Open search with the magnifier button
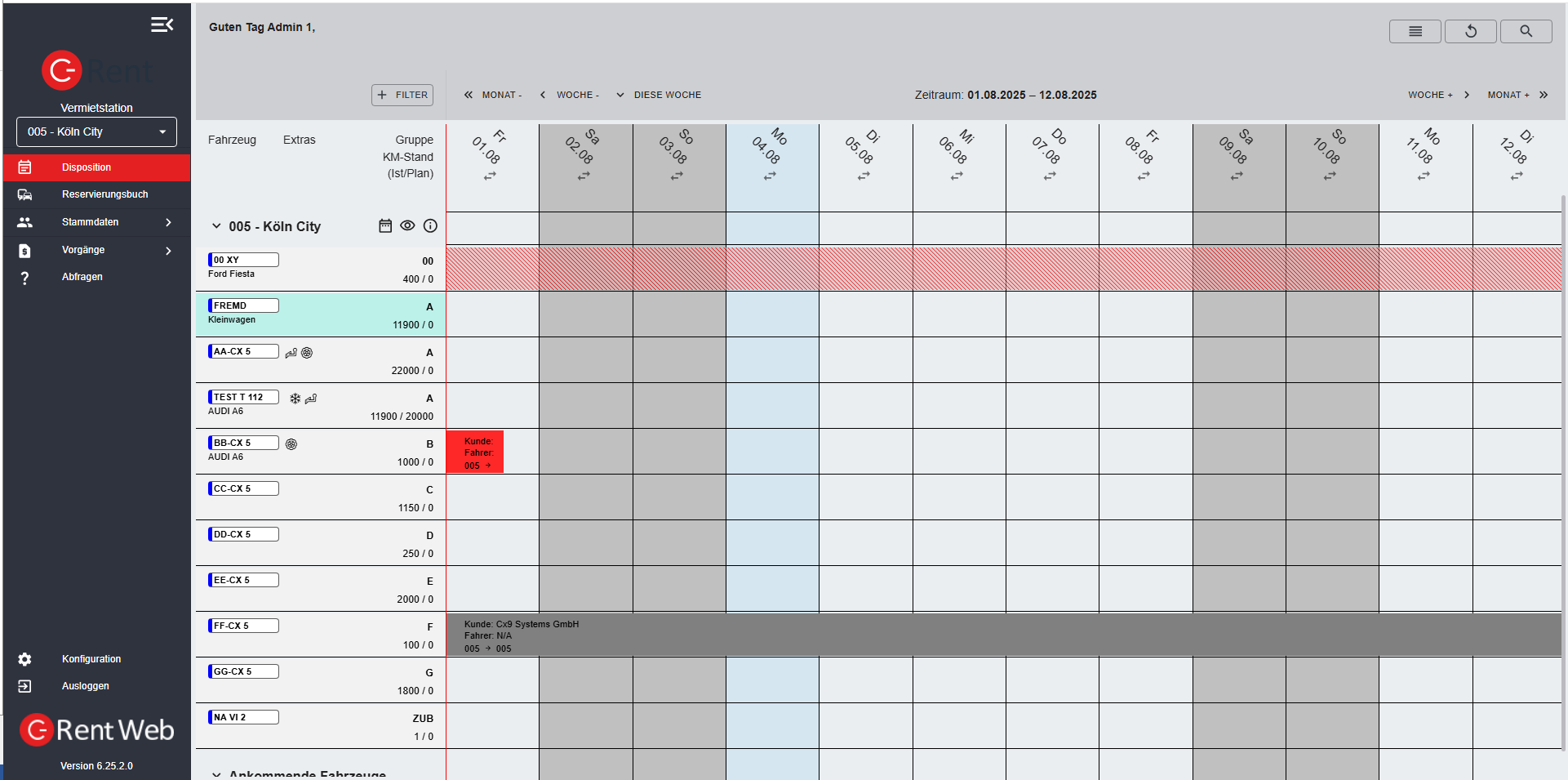This screenshot has width=1568, height=780. coord(1526,31)
